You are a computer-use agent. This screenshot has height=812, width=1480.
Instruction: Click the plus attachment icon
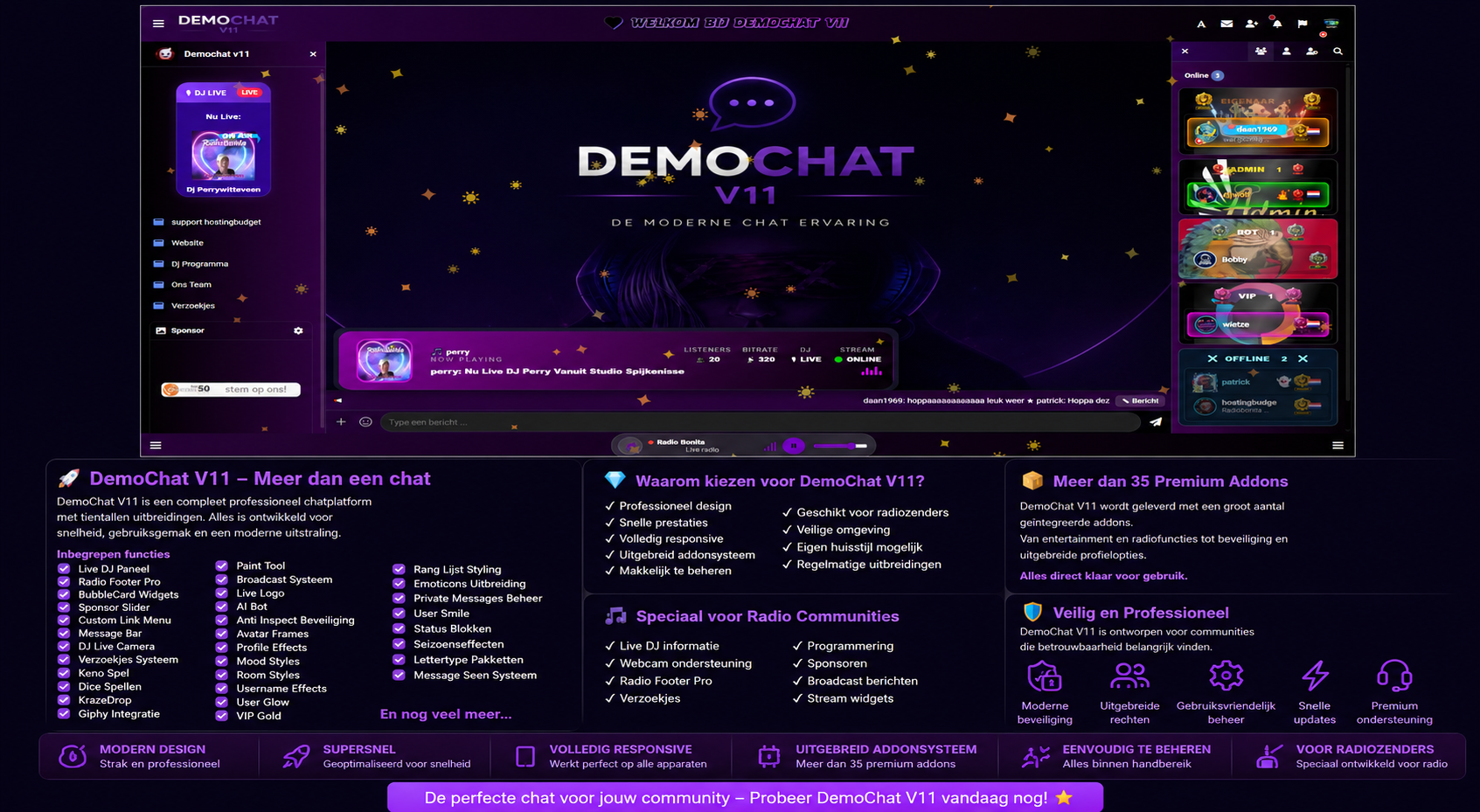click(x=341, y=422)
